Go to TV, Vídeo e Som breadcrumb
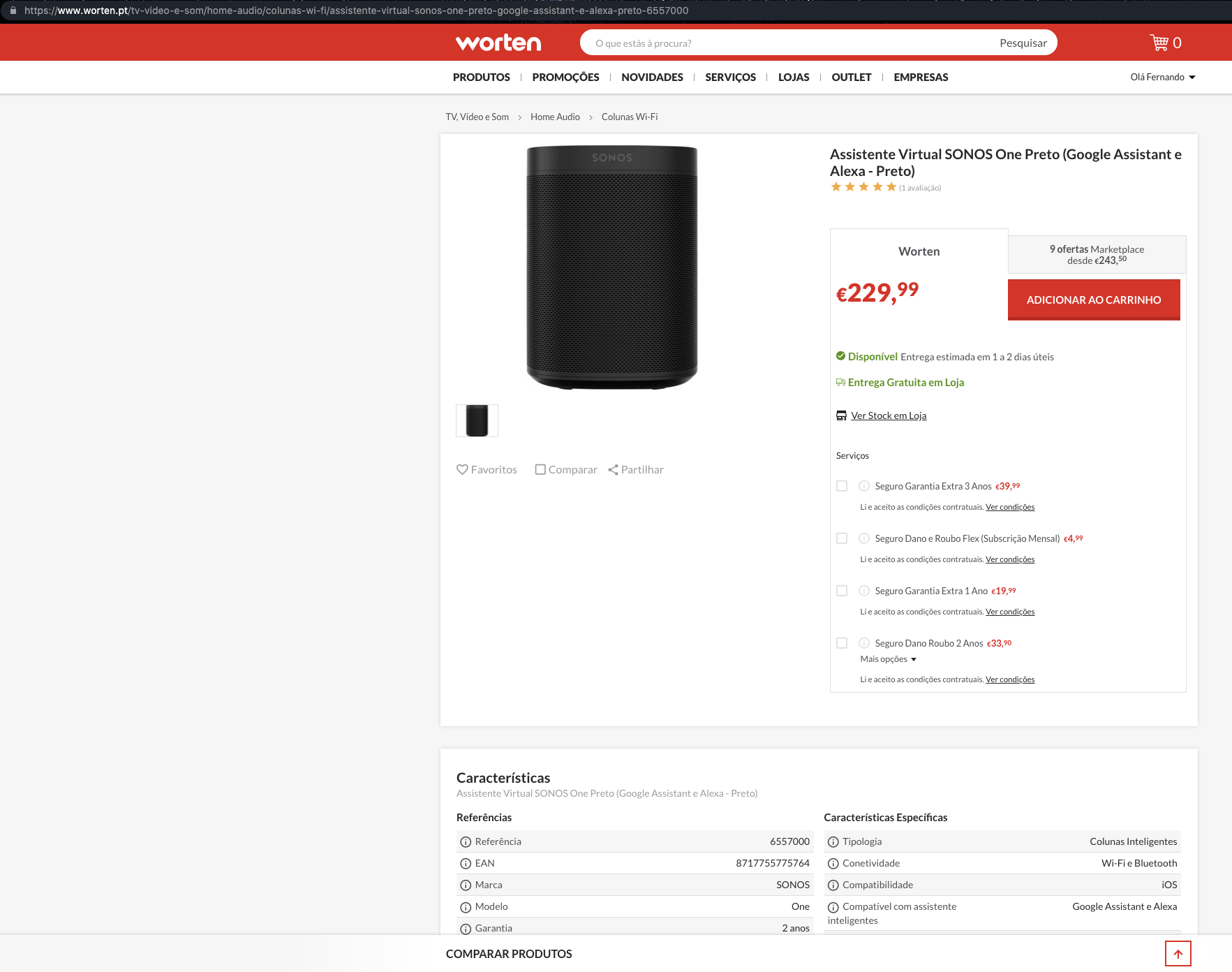This screenshot has height=972, width=1232. click(477, 117)
